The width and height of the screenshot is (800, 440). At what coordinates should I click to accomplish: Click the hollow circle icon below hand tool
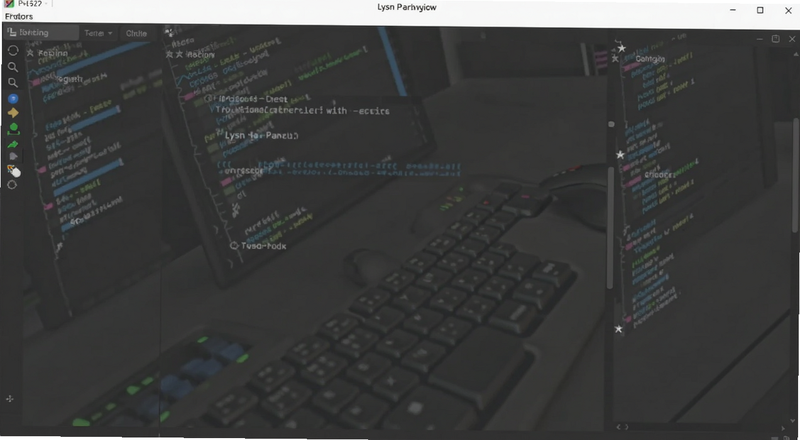(x=12, y=185)
